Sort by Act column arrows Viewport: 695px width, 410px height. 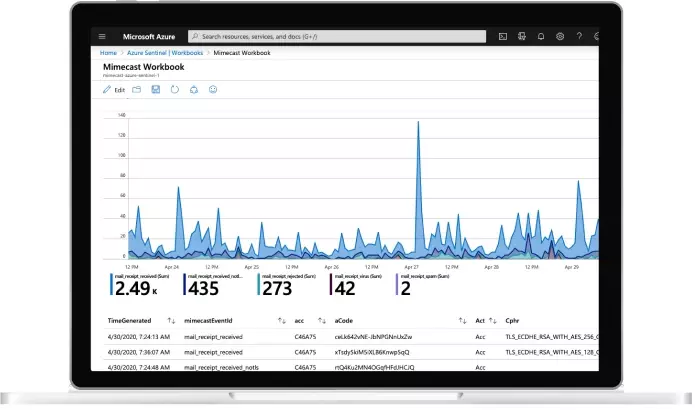(492, 320)
